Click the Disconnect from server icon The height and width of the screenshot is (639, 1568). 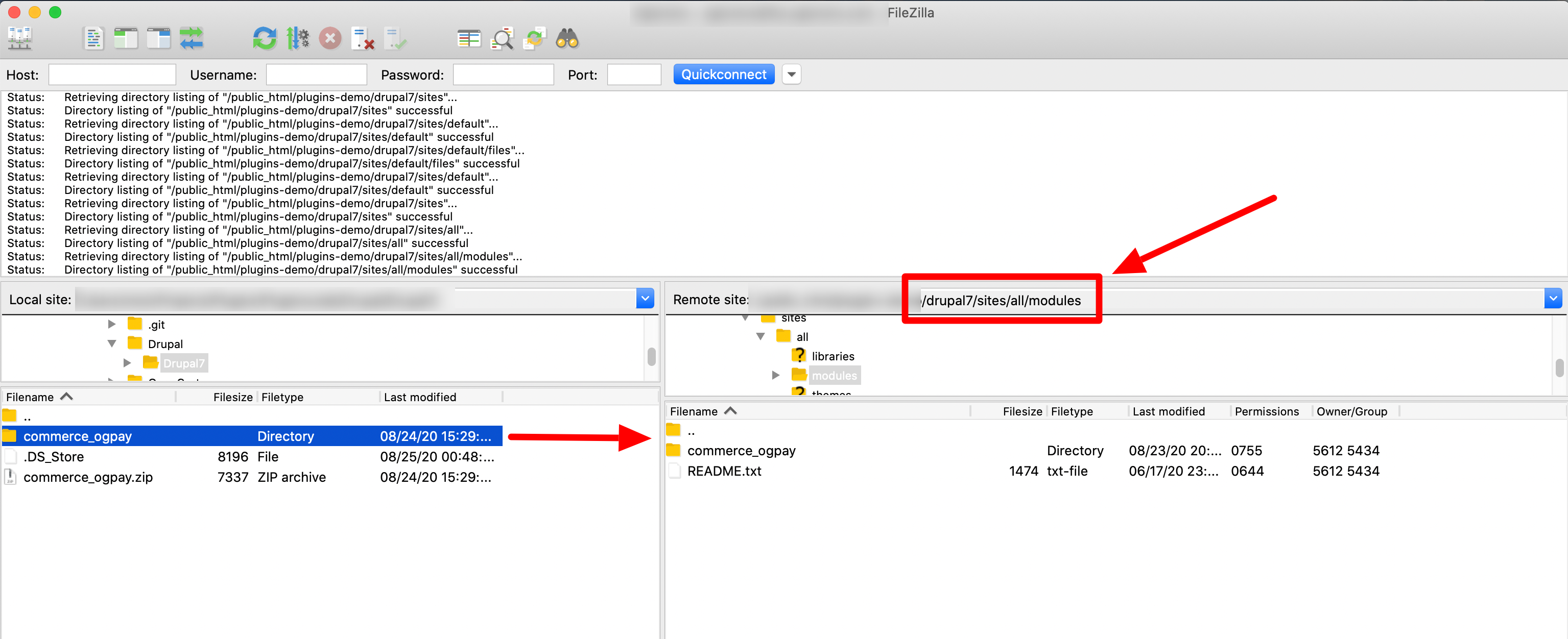363,39
